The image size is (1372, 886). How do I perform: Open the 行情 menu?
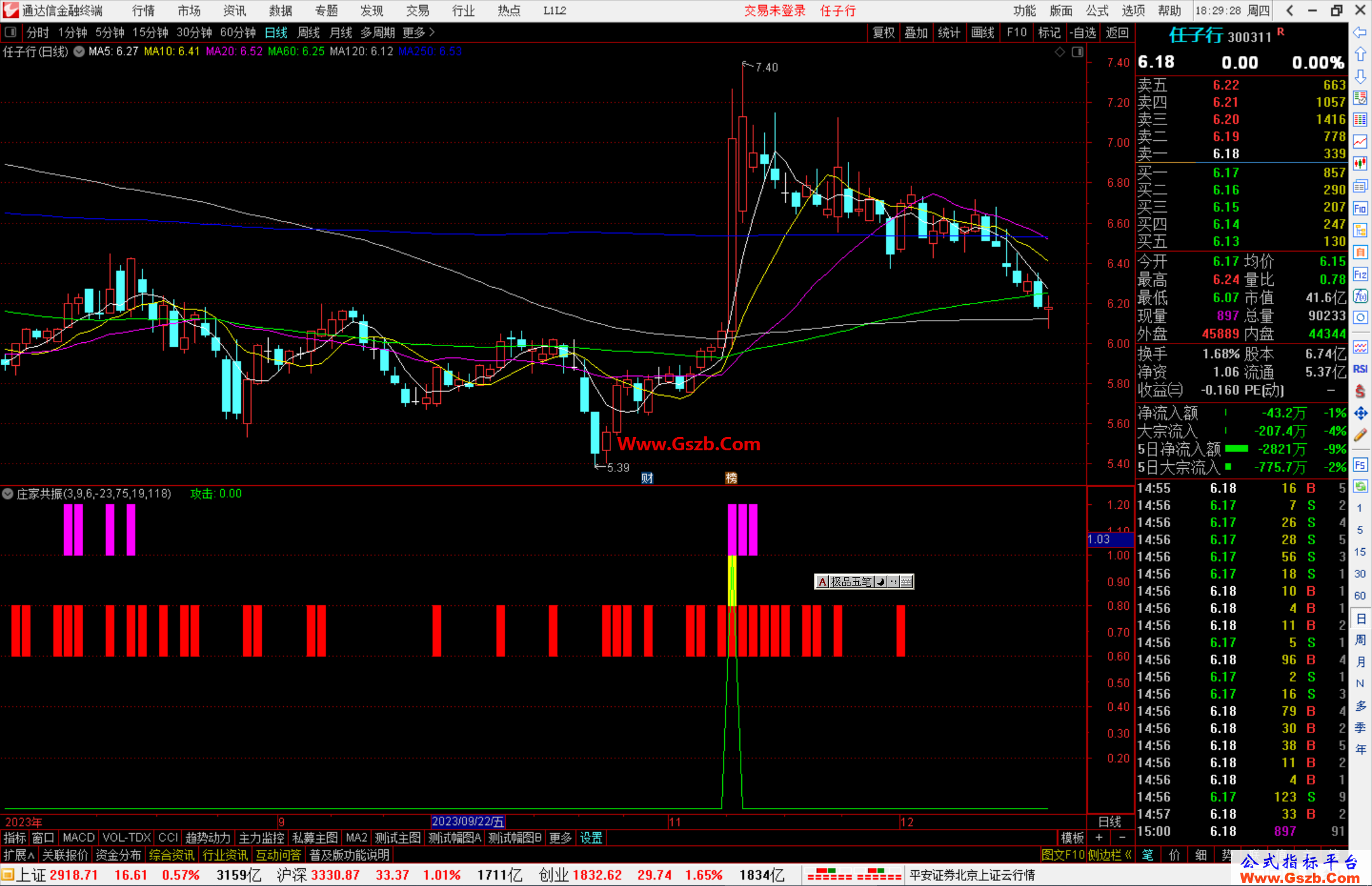coord(144,10)
